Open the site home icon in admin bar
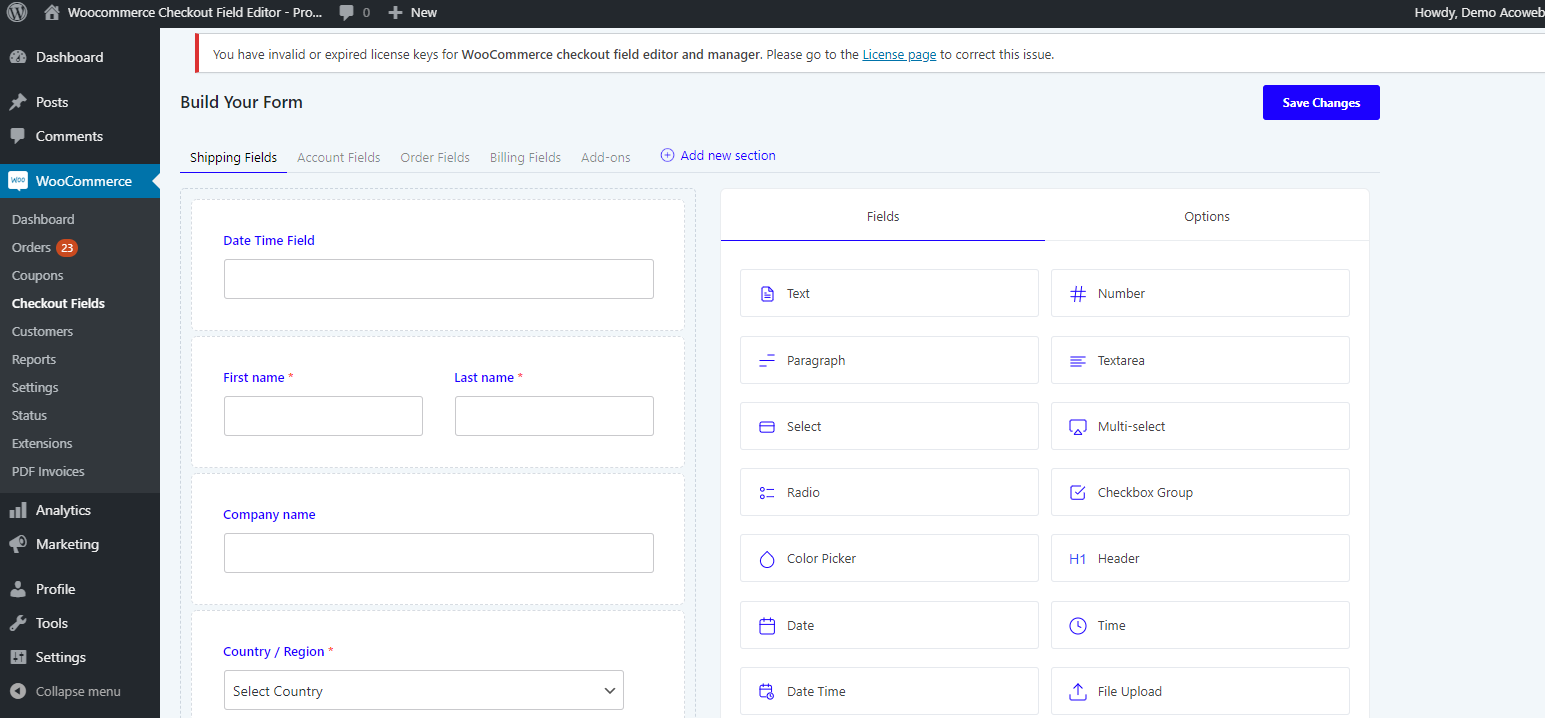This screenshot has width=1545, height=718. (x=52, y=13)
